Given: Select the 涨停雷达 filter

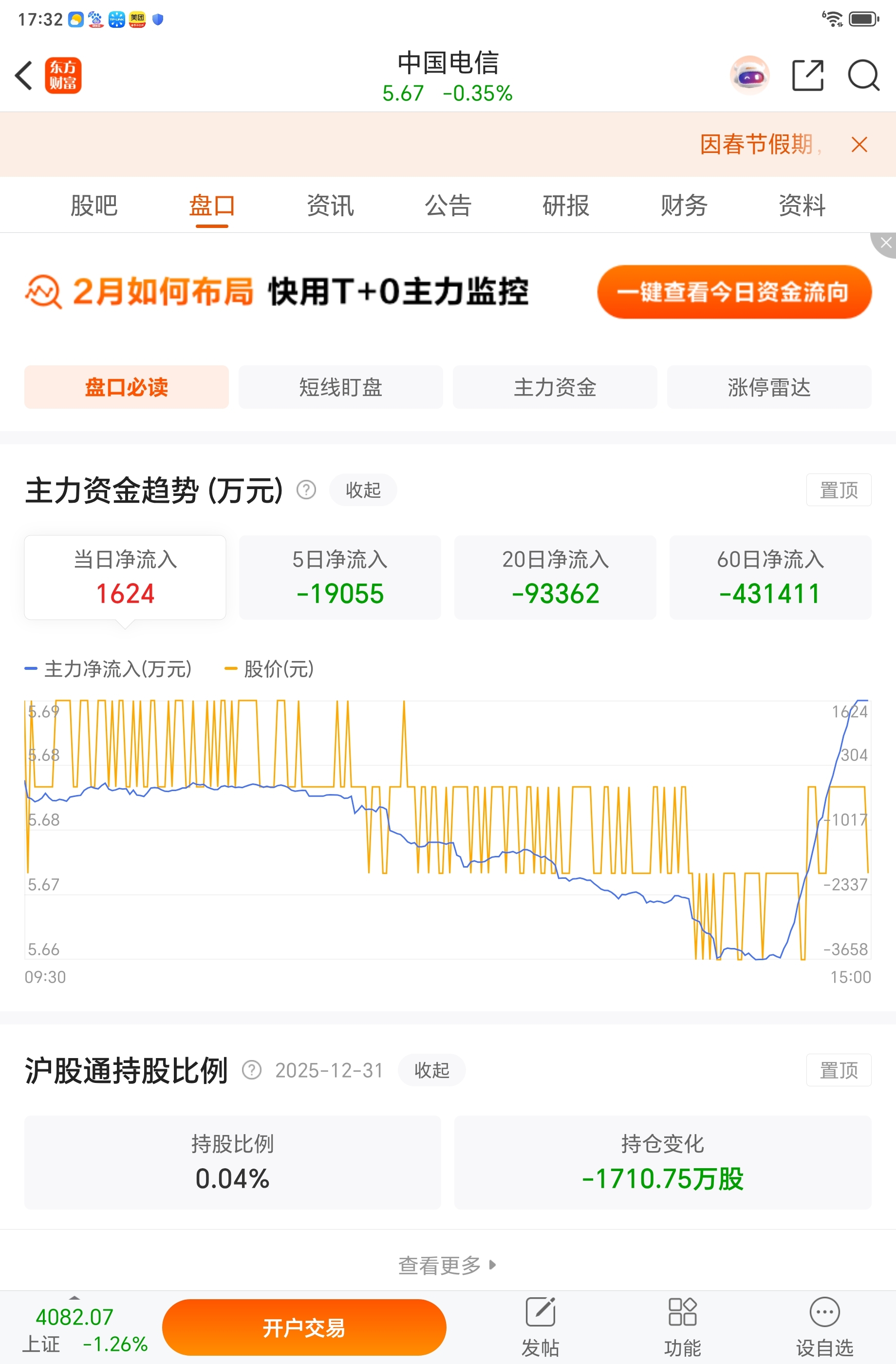Looking at the screenshot, I should click(x=769, y=387).
